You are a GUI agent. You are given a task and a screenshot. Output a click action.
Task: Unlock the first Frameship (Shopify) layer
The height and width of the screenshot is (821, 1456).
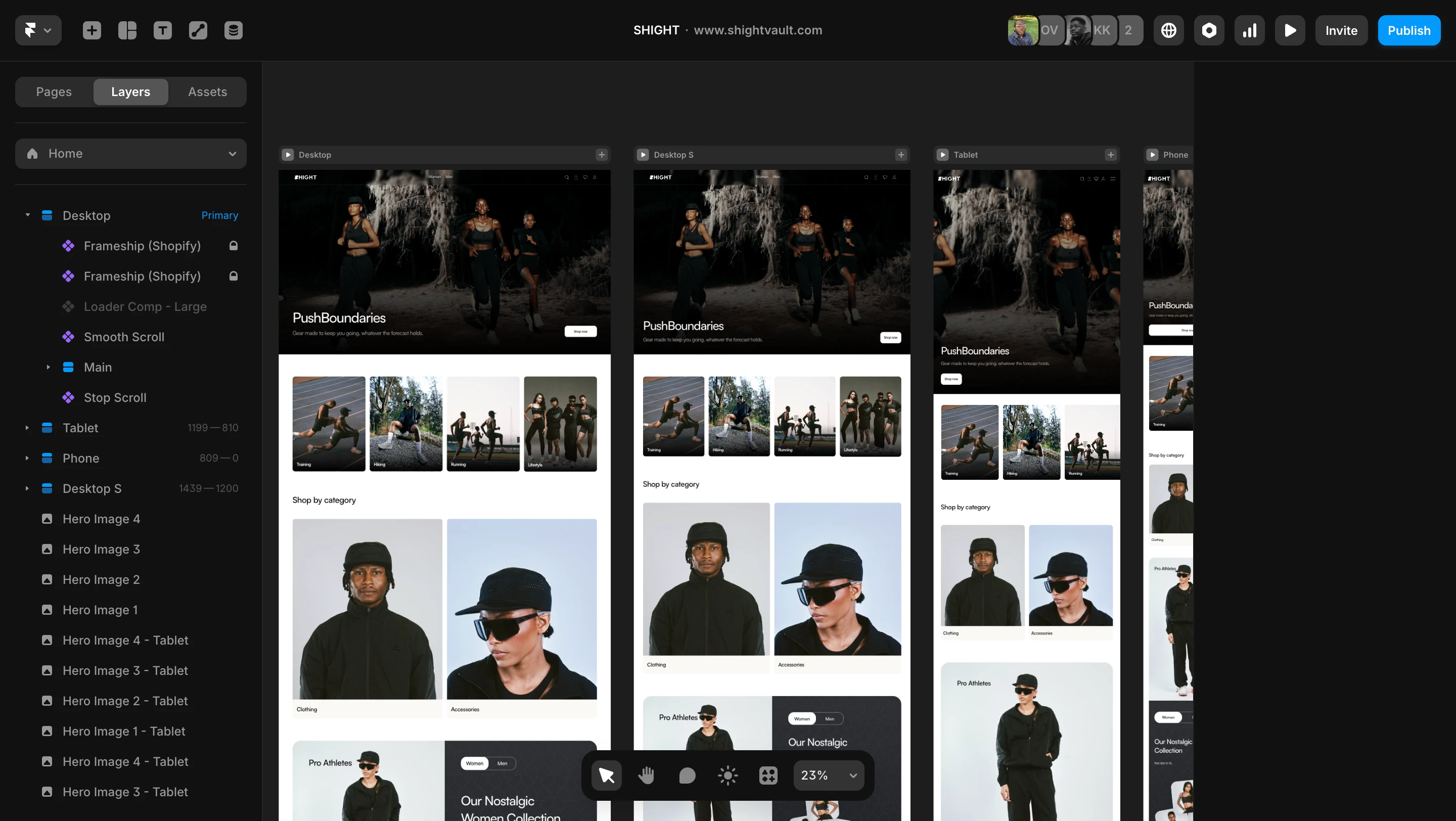coord(234,246)
